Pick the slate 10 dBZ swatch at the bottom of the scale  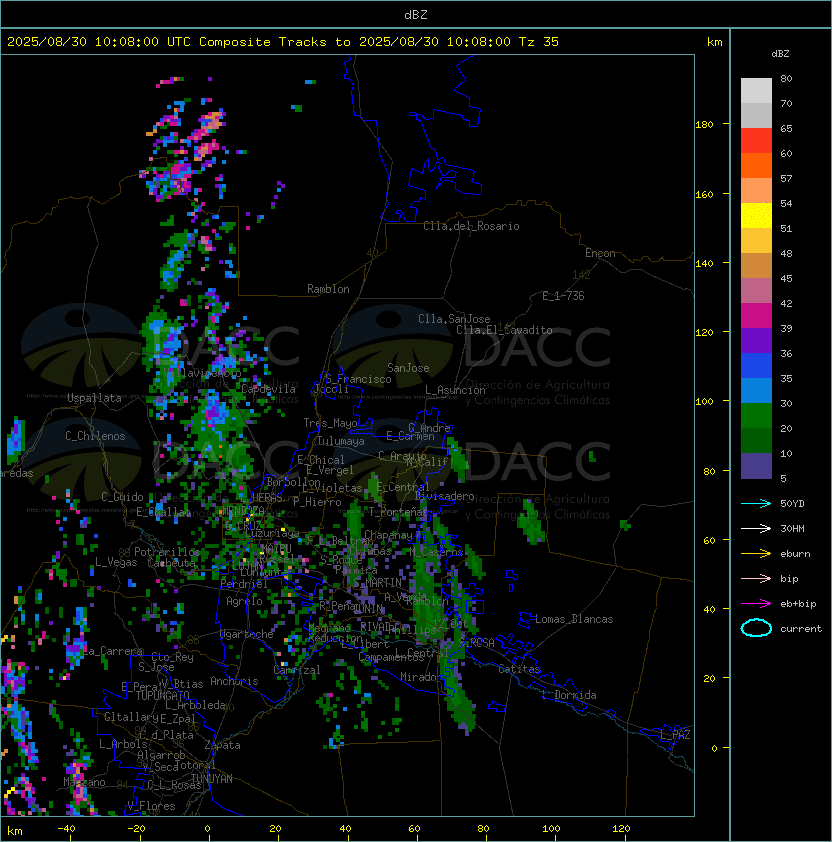coord(756,466)
